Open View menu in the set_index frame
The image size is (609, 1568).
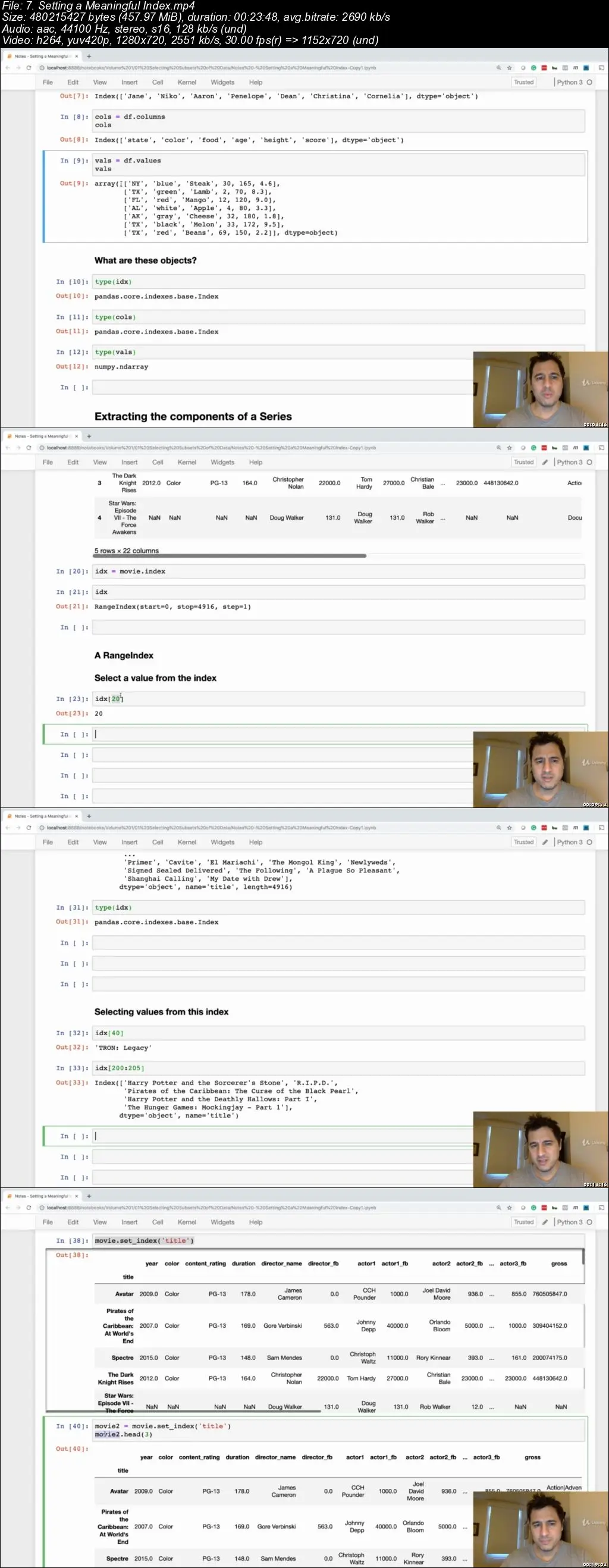tap(100, 1222)
